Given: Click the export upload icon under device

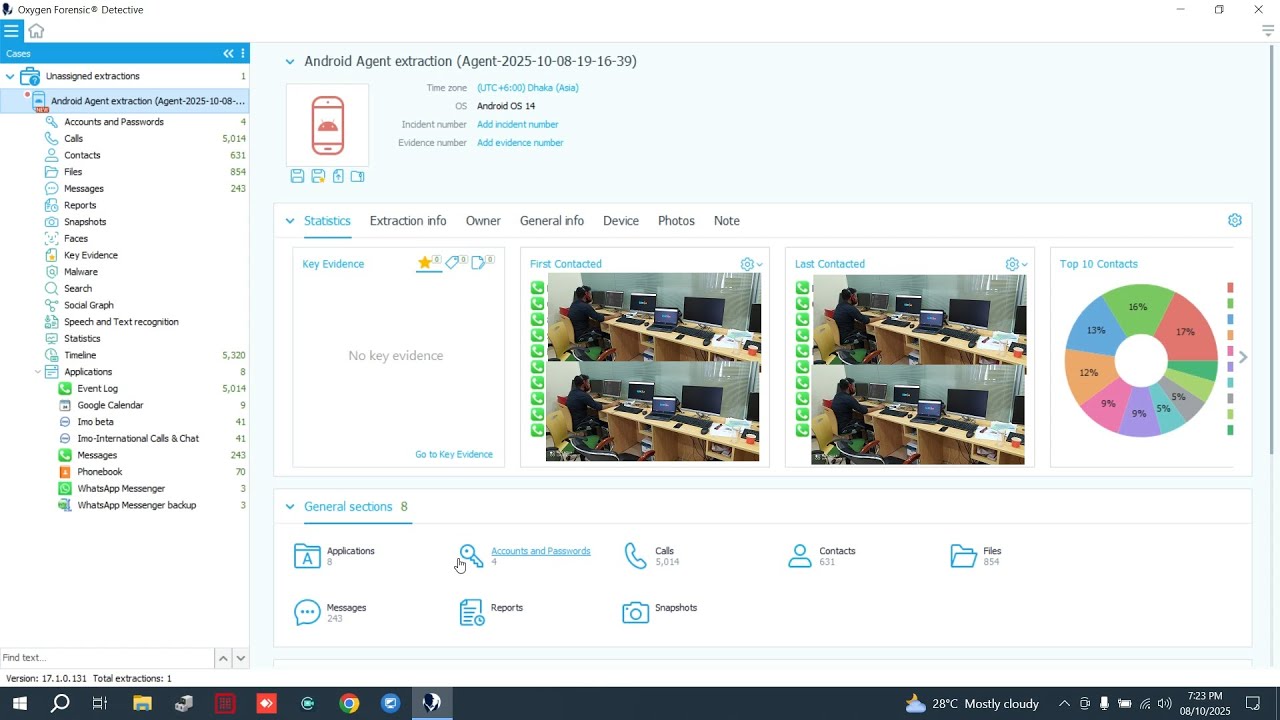Looking at the screenshot, I should (338, 176).
